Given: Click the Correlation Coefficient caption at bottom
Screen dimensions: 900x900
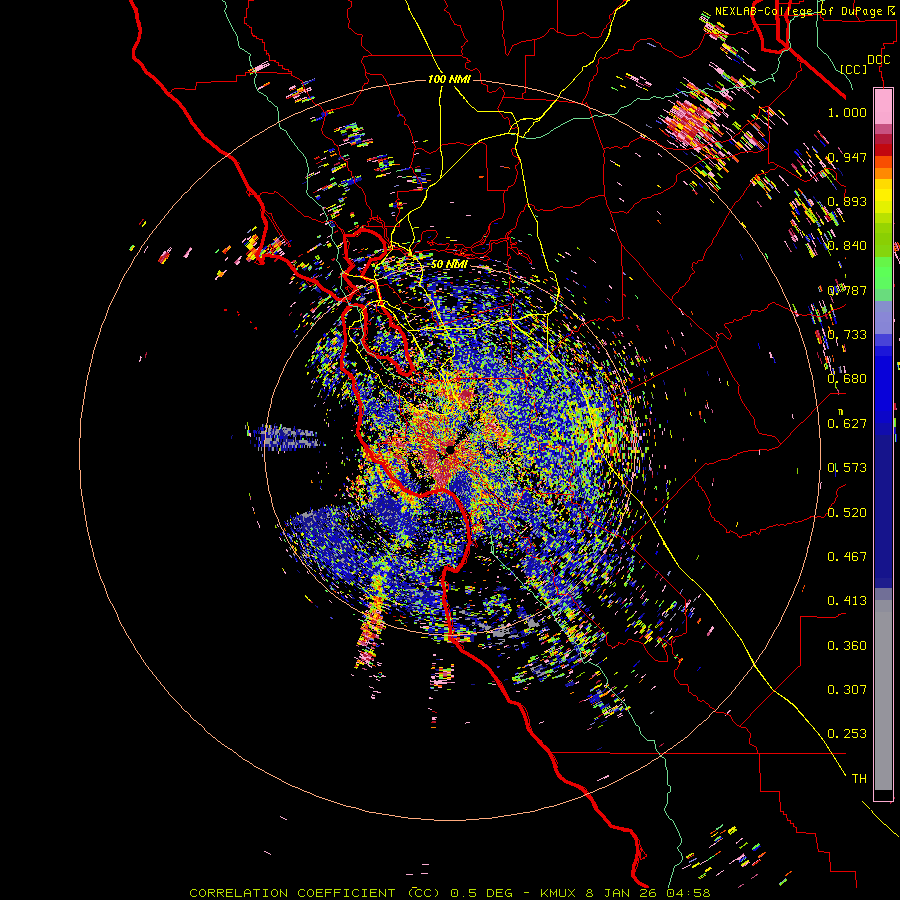Looking at the screenshot, I should coord(450,893).
